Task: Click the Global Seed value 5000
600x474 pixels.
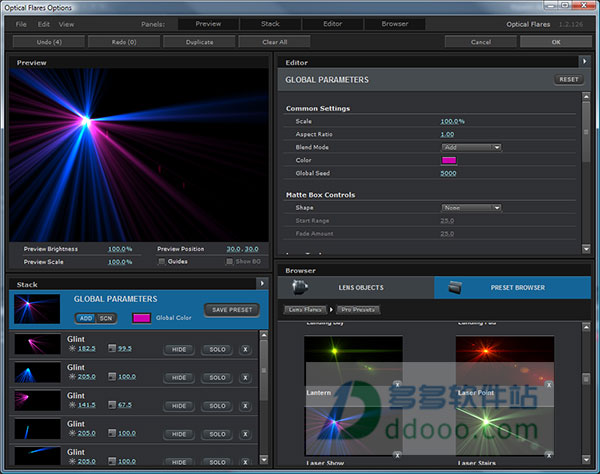Action: click(x=448, y=173)
